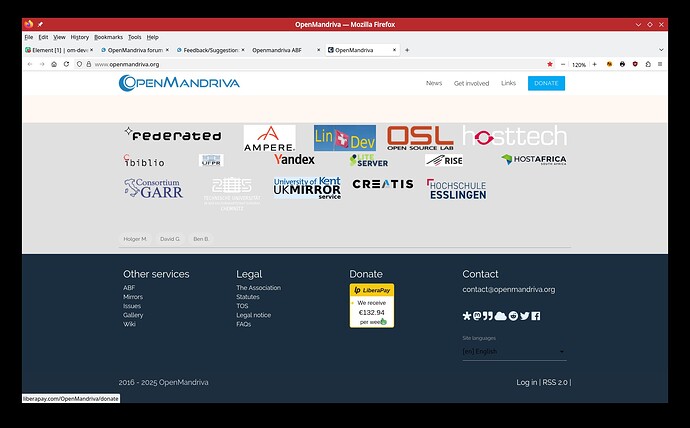
Task: Open the Mirrors footer link
Action: coord(133,297)
